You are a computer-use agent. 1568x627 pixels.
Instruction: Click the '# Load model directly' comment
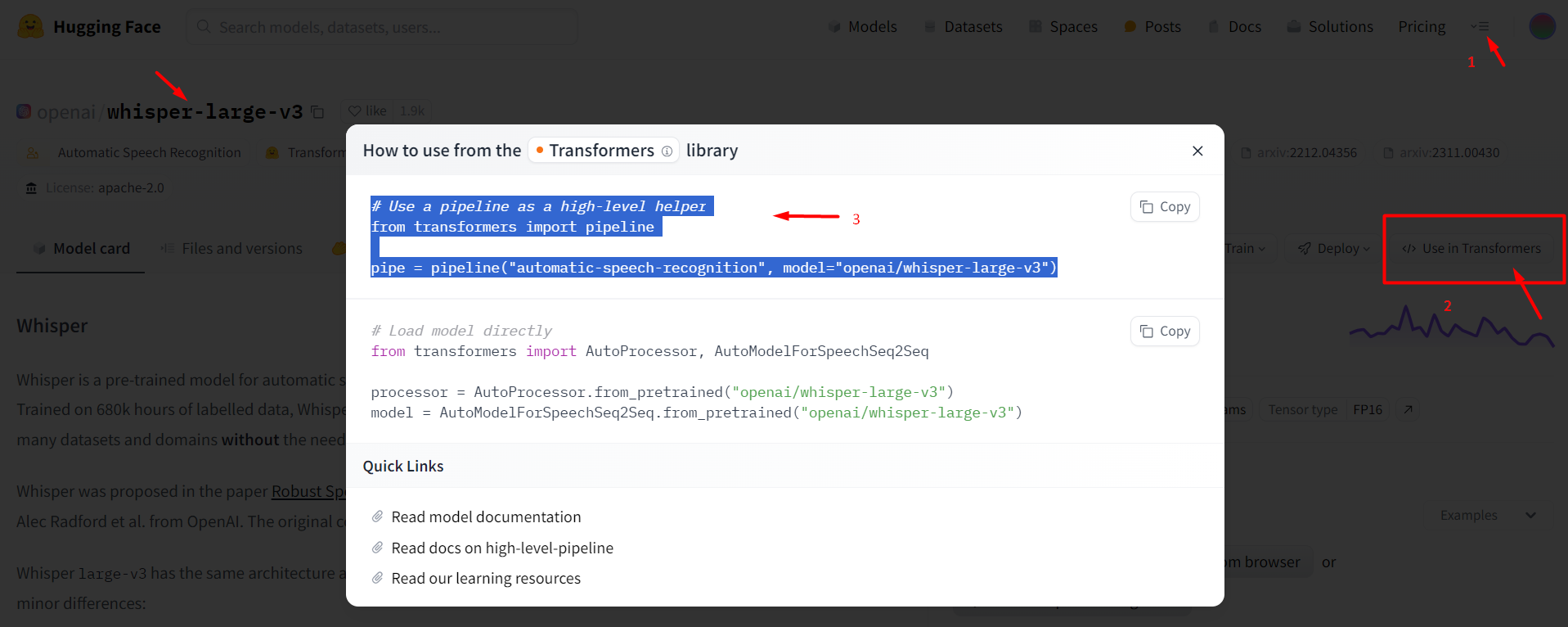pos(461,331)
